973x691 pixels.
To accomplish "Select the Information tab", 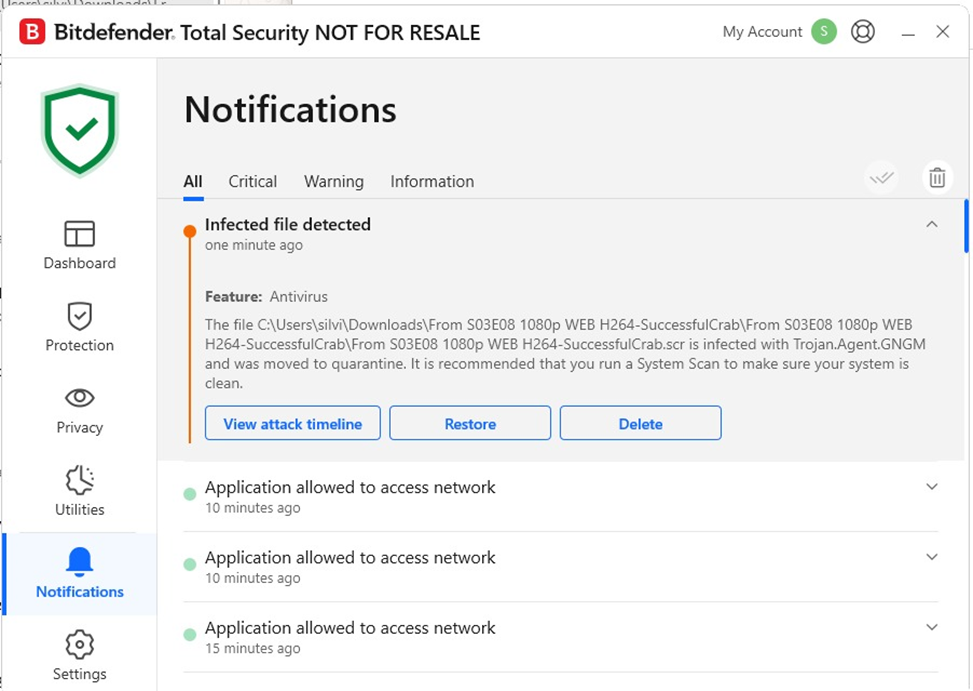I will coord(432,181).
